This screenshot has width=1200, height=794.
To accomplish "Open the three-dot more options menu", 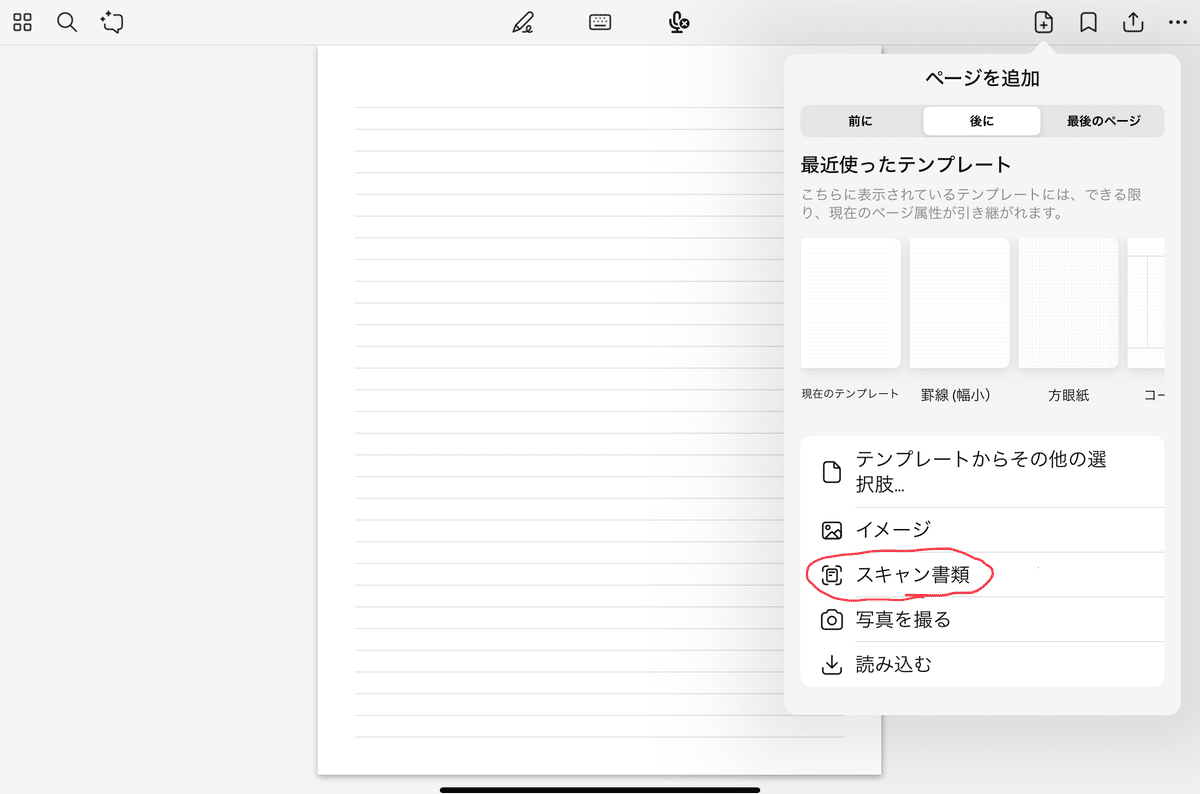I will (1178, 22).
